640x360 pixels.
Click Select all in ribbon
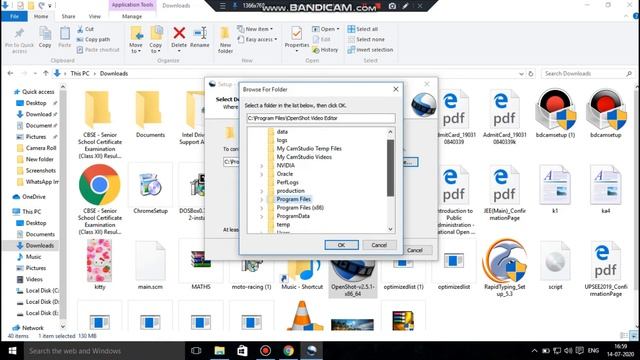click(362, 29)
